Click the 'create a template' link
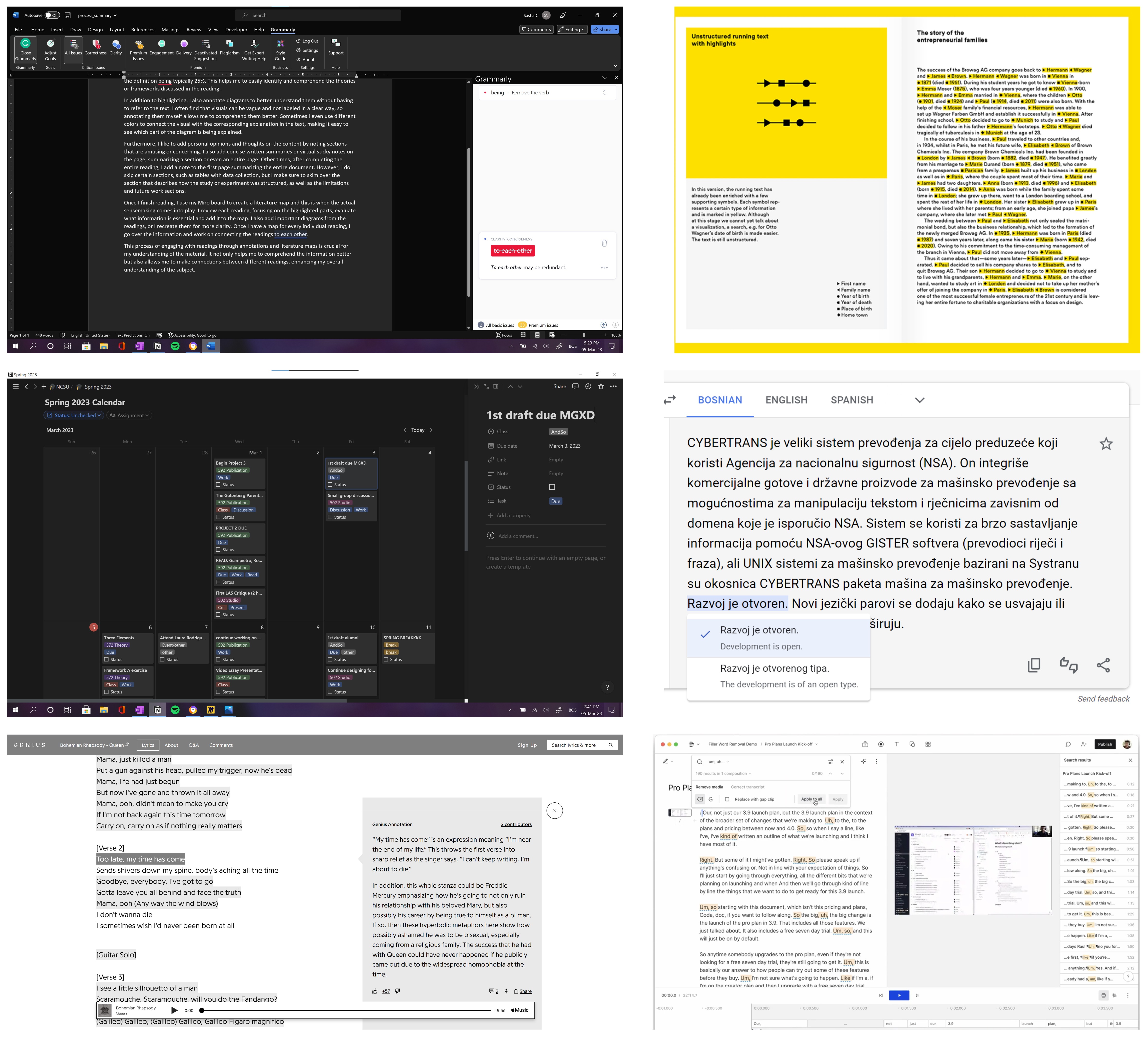Image resolution: width=1148 pixels, height=1041 pixels. click(x=508, y=567)
